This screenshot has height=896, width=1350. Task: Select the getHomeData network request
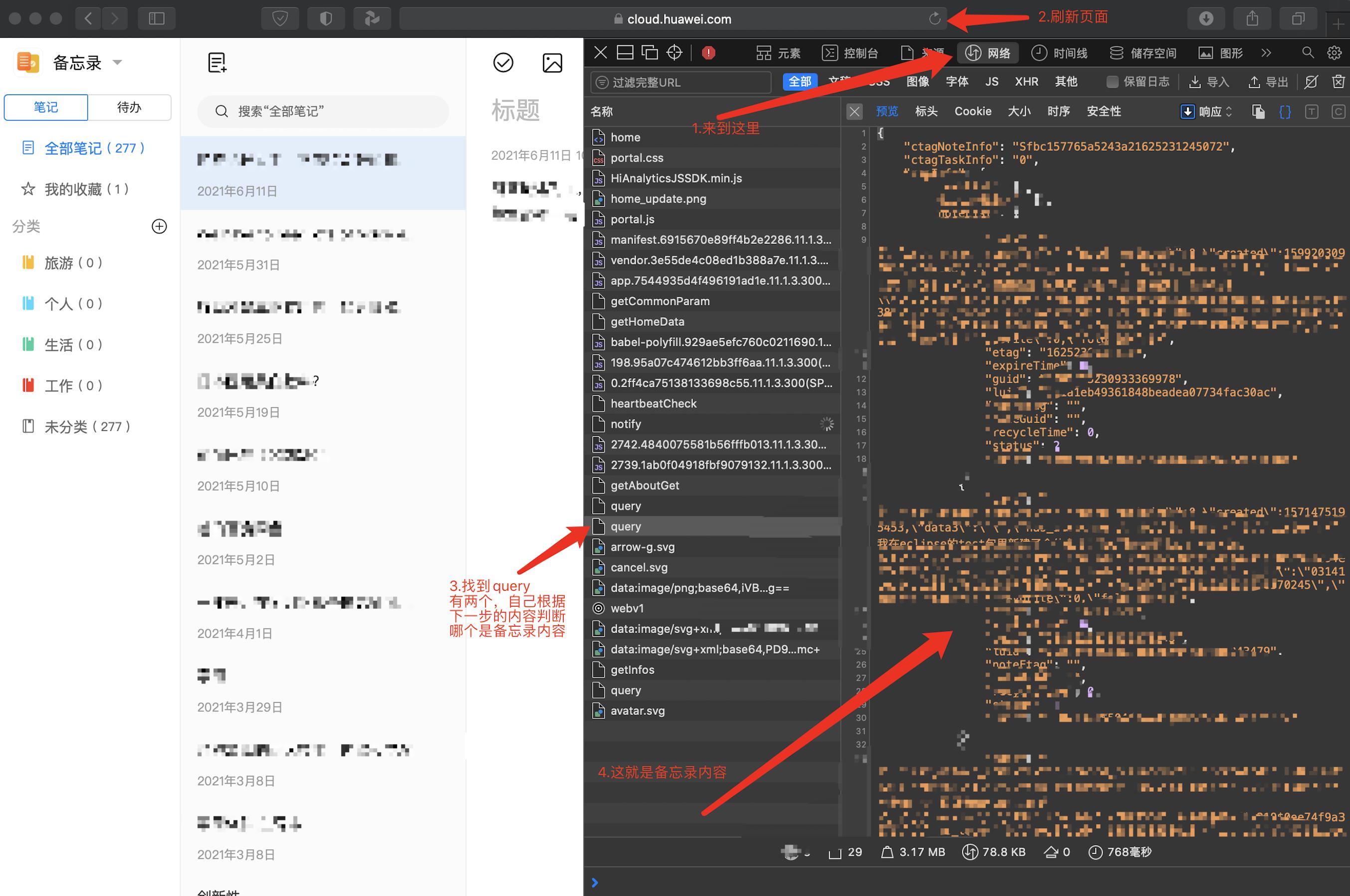click(712, 322)
